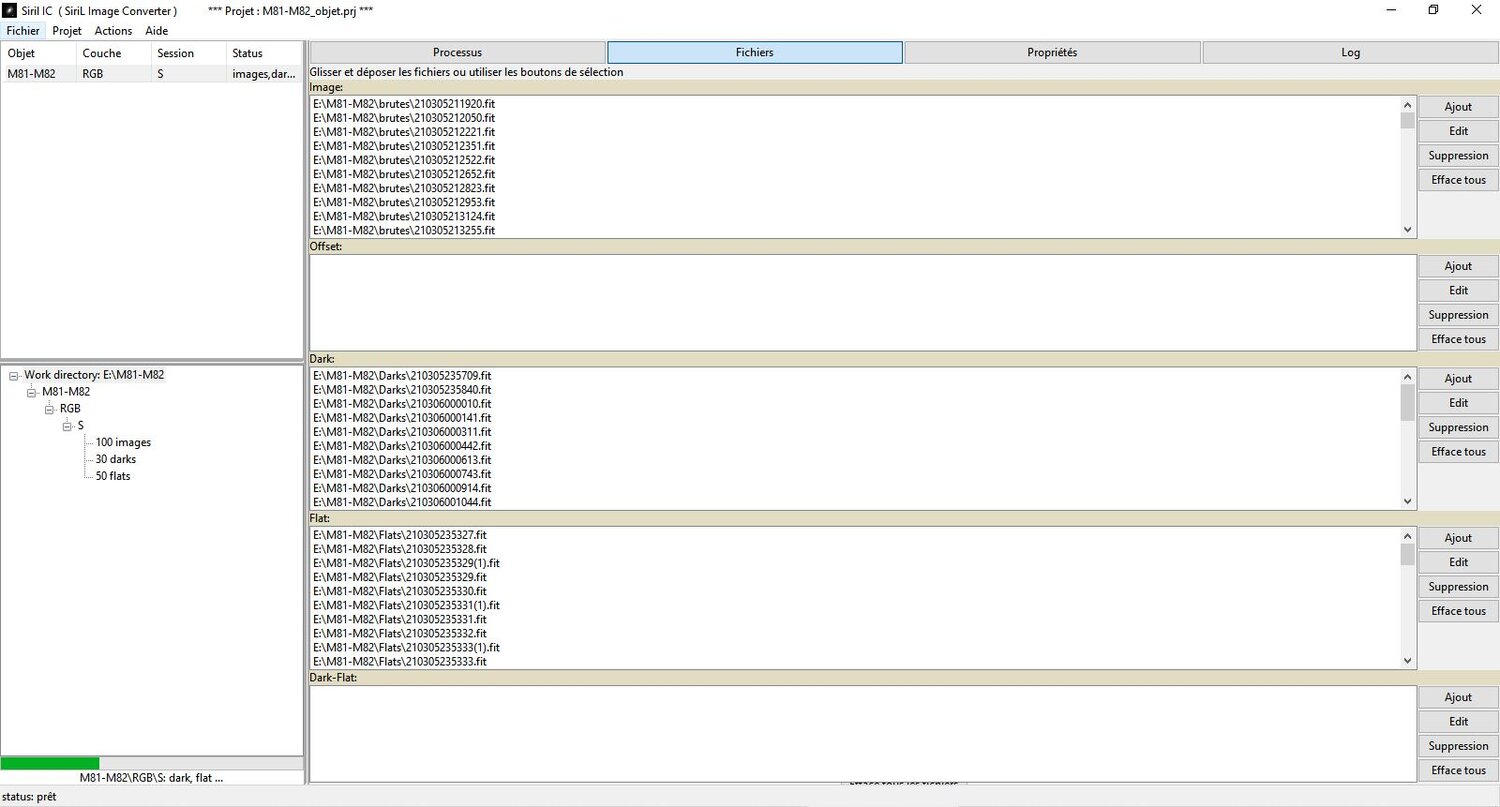Screen dimensions: 1500x807
Task: Click Efface tous in Image section
Action: [x=1458, y=180]
